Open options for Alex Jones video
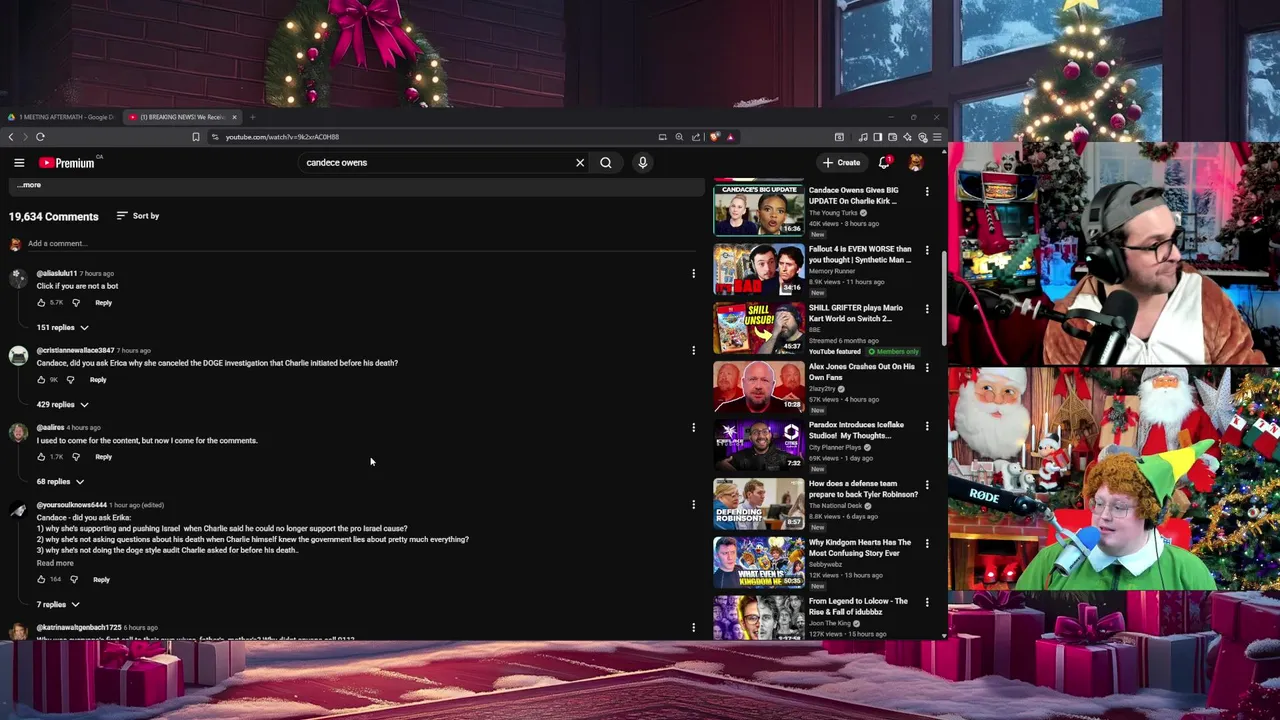Image resolution: width=1280 pixels, height=720 pixels. 927,367
